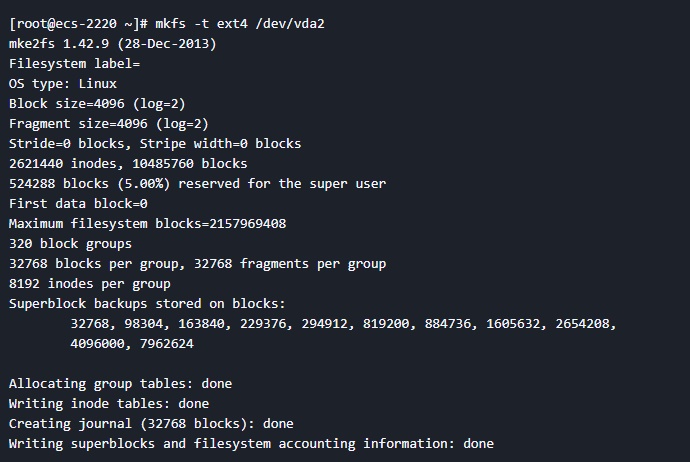
Task: Click the 524288 blocks reserved line
Action: 197,183
